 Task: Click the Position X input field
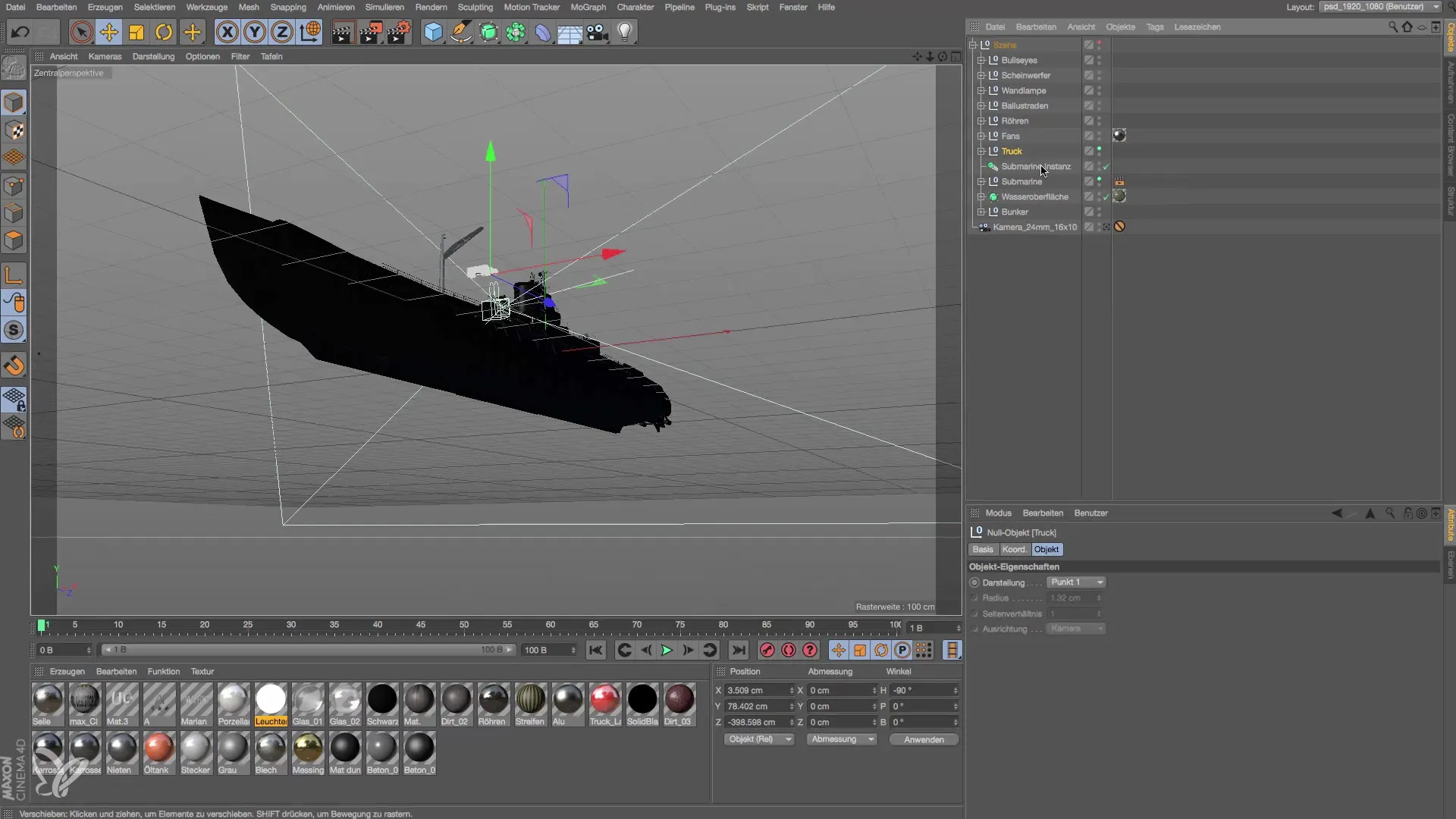tap(759, 690)
